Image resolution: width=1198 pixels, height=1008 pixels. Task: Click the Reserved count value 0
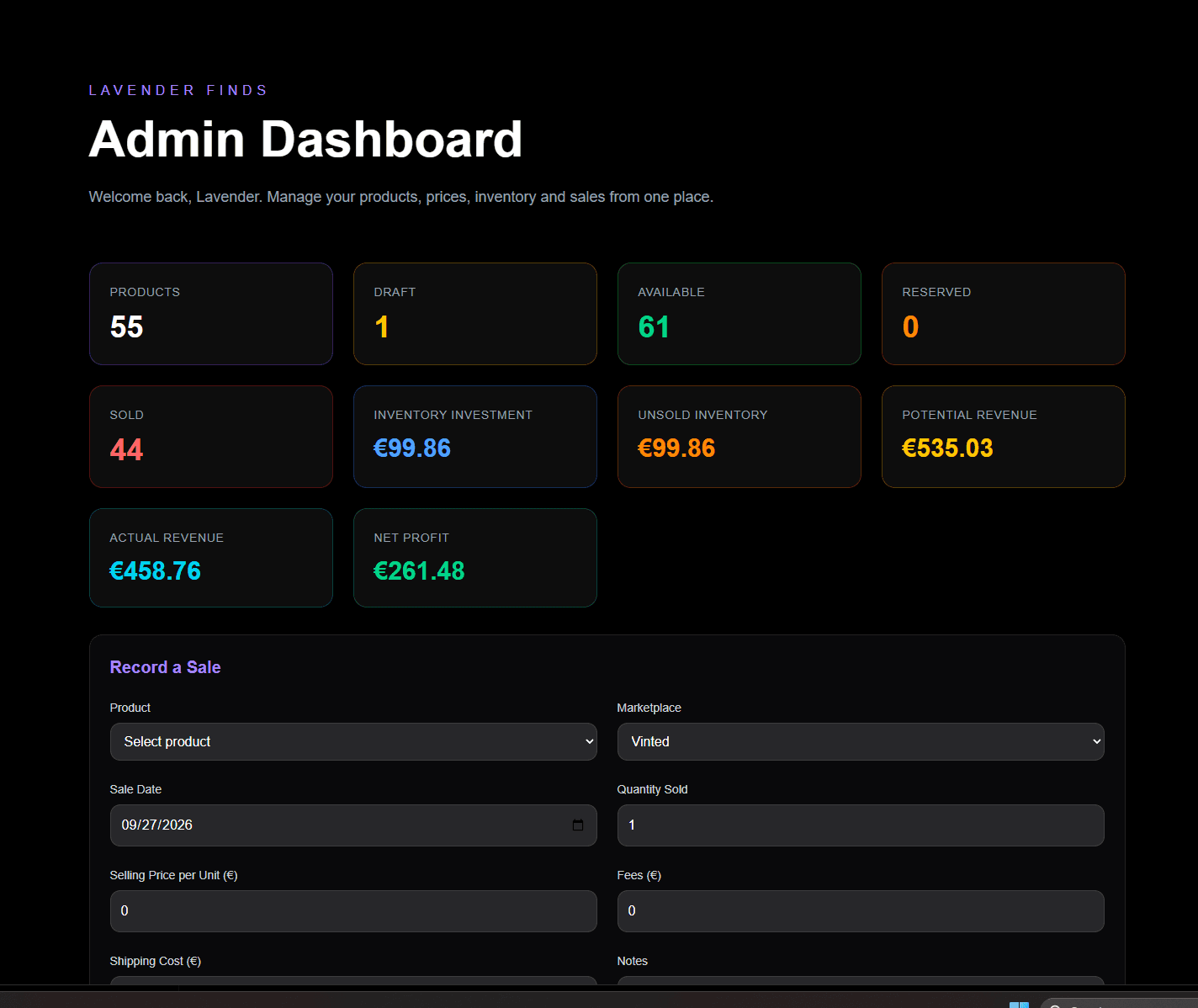(910, 327)
